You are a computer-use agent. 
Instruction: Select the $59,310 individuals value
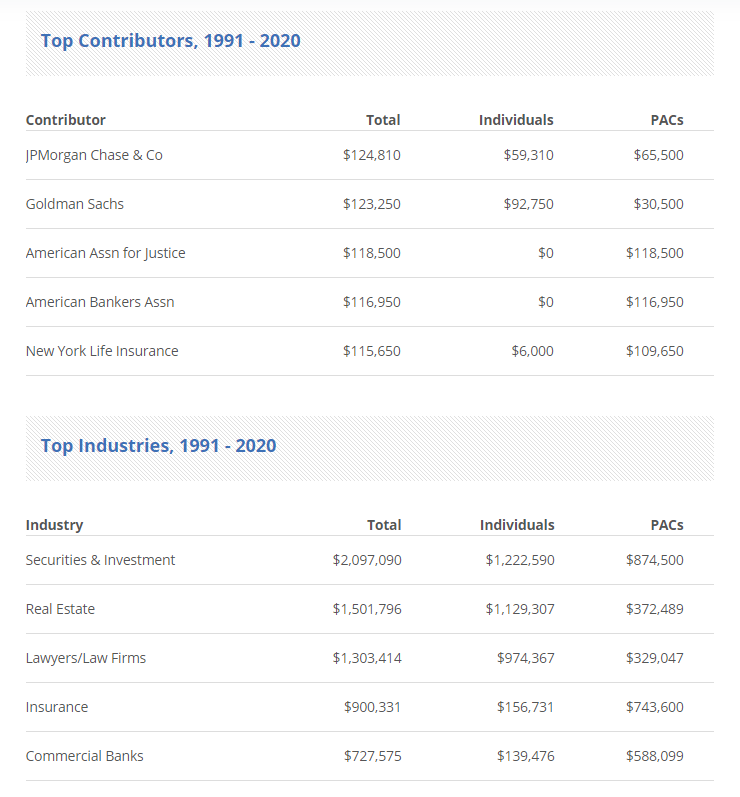(x=529, y=155)
